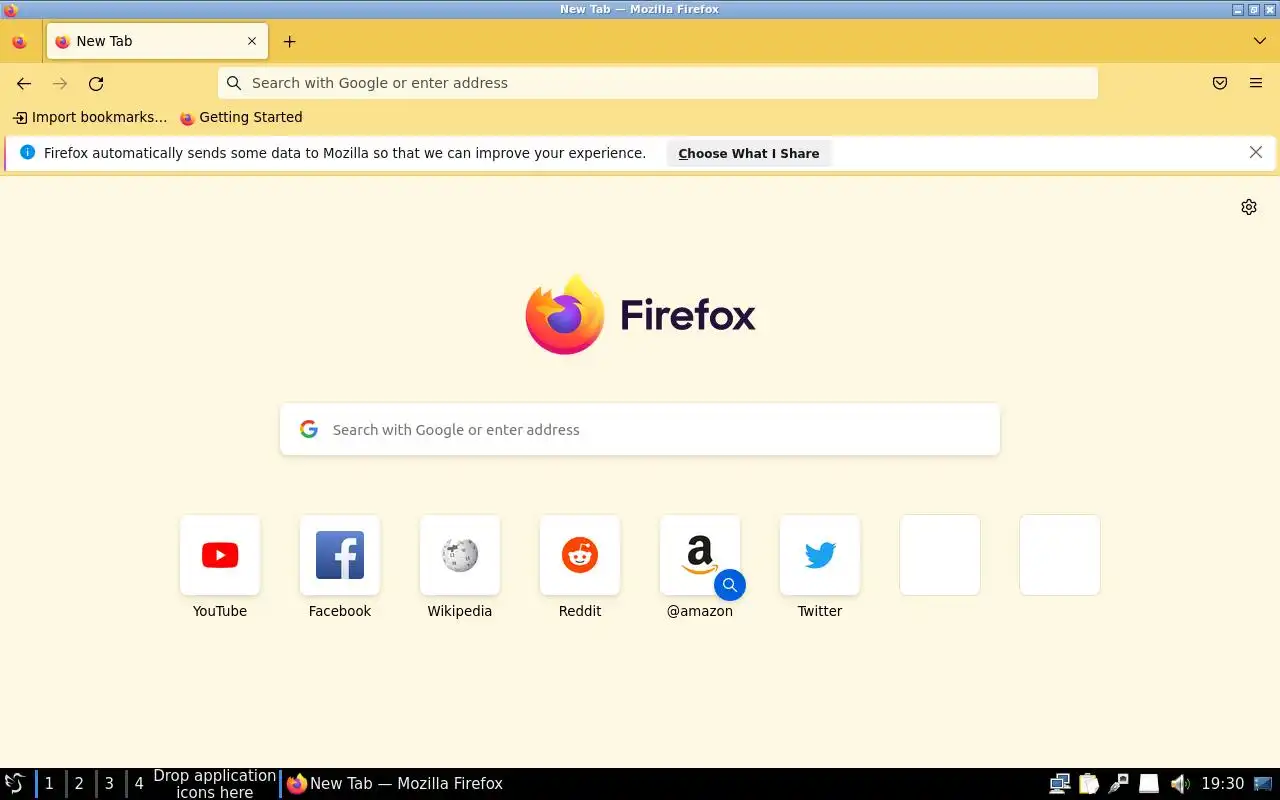Open the IceWM start menu bird icon

(15, 784)
